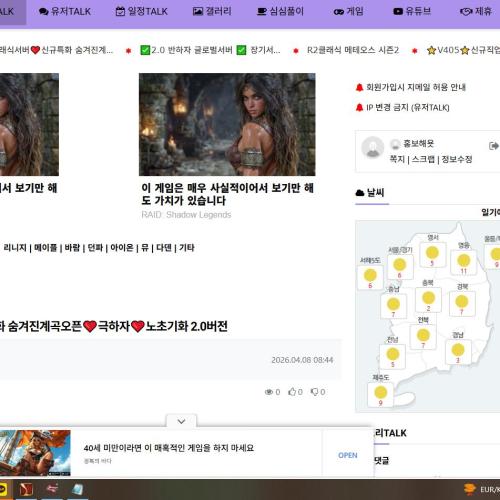Viewport: 500px width, 500px height.
Task: Click the thumbs-up like icon
Action: click(x=292, y=392)
